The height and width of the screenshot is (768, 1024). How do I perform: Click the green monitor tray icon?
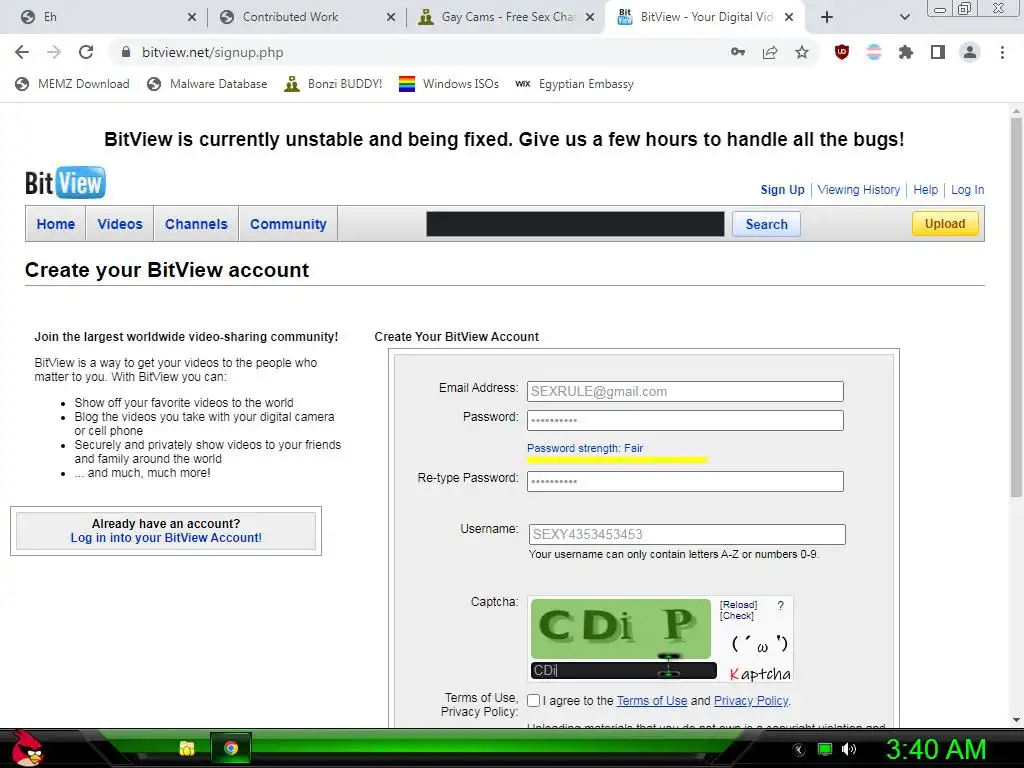825,749
